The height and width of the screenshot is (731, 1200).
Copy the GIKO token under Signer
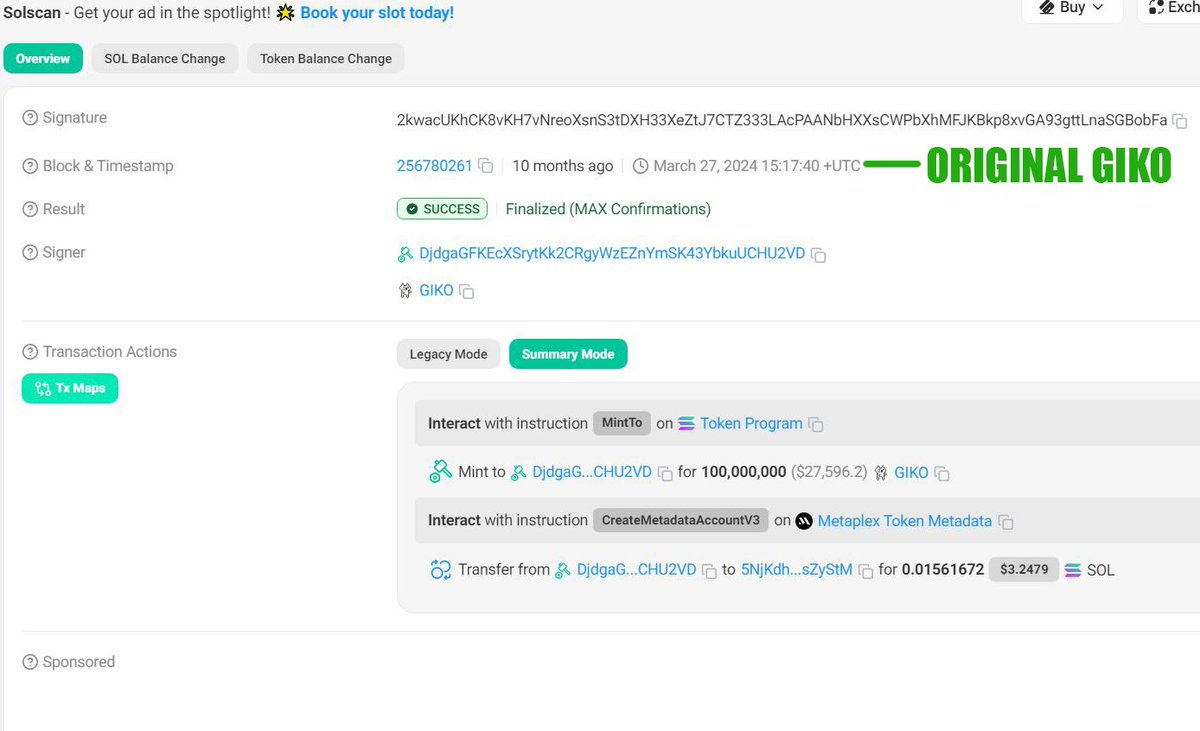(466, 292)
